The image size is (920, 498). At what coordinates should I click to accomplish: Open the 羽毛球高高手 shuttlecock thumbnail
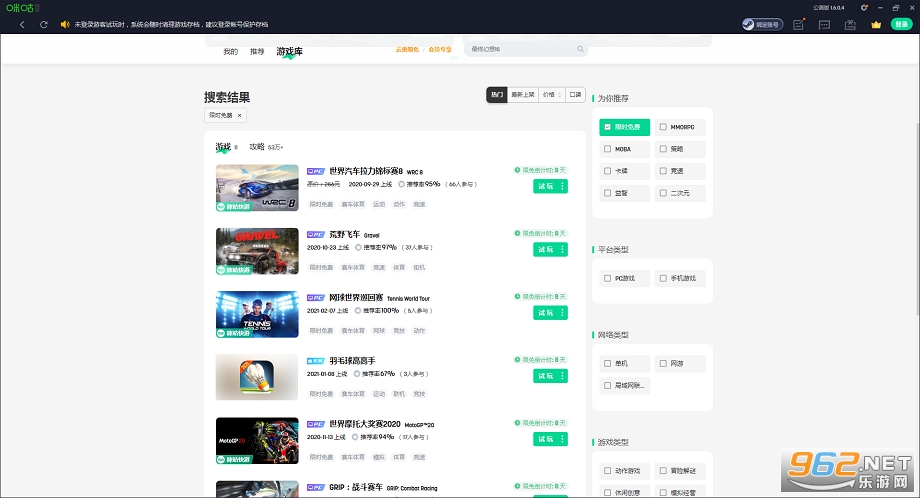click(x=257, y=377)
